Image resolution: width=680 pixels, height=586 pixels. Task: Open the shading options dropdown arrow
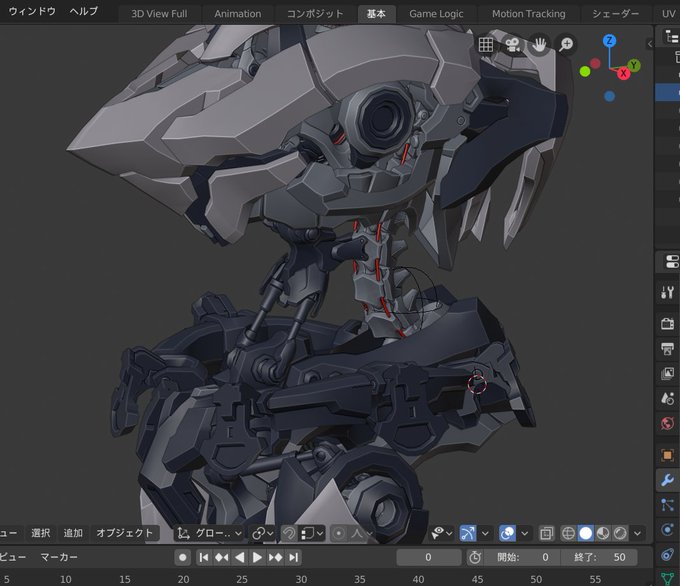pos(638,533)
